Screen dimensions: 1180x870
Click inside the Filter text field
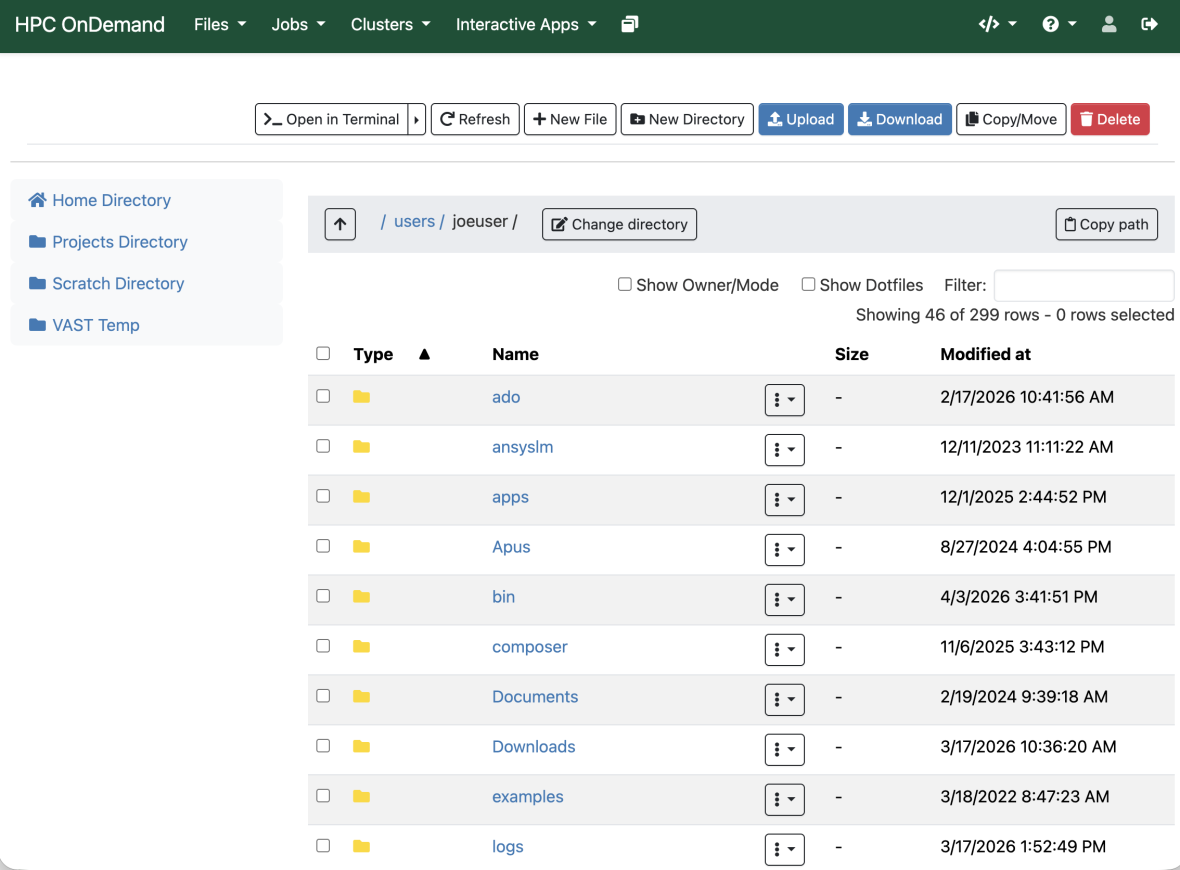1083,285
